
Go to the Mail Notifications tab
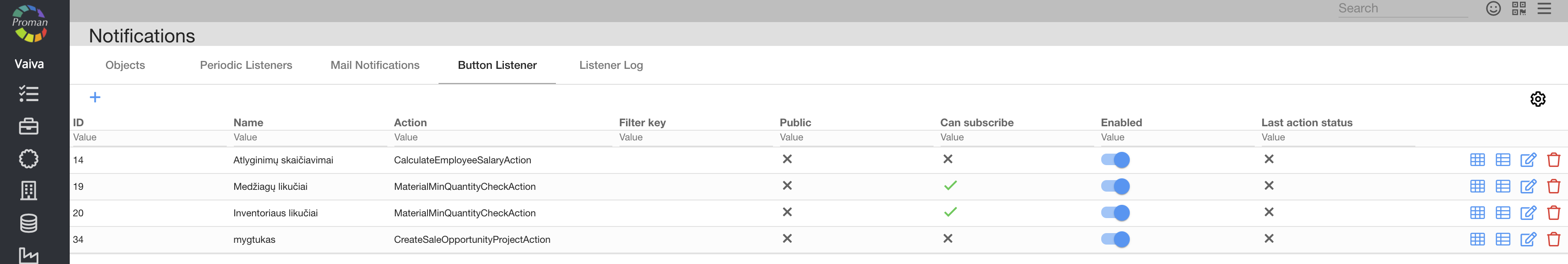pyautogui.click(x=375, y=65)
